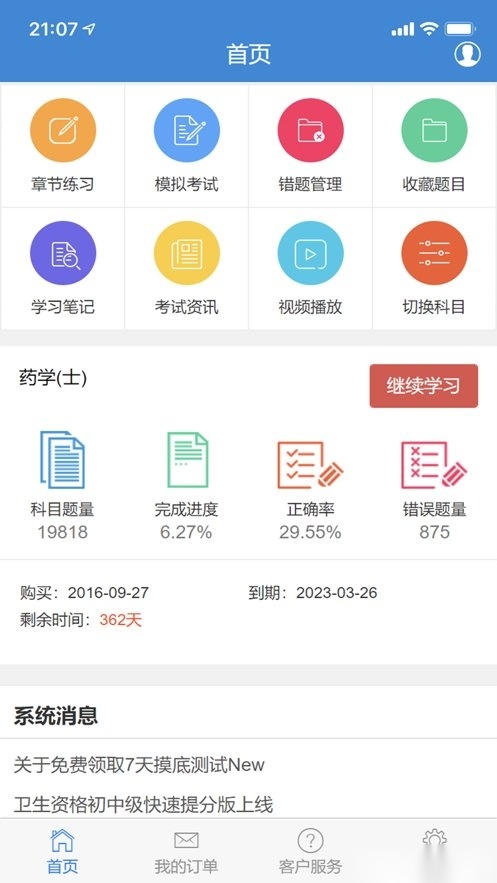
Task: Start 模拟考试 mock exam
Action: [186, 131]
